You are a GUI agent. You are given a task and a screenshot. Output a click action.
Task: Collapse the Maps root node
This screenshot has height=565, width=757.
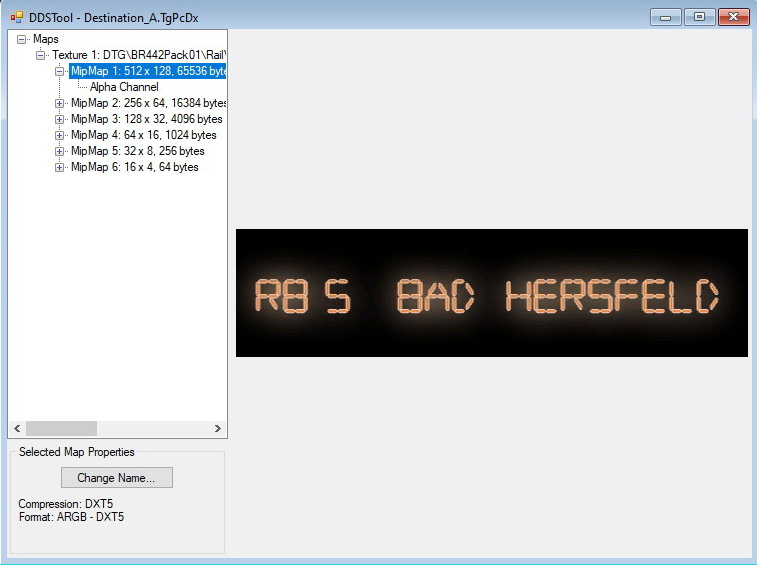click(x=21, y=40)
